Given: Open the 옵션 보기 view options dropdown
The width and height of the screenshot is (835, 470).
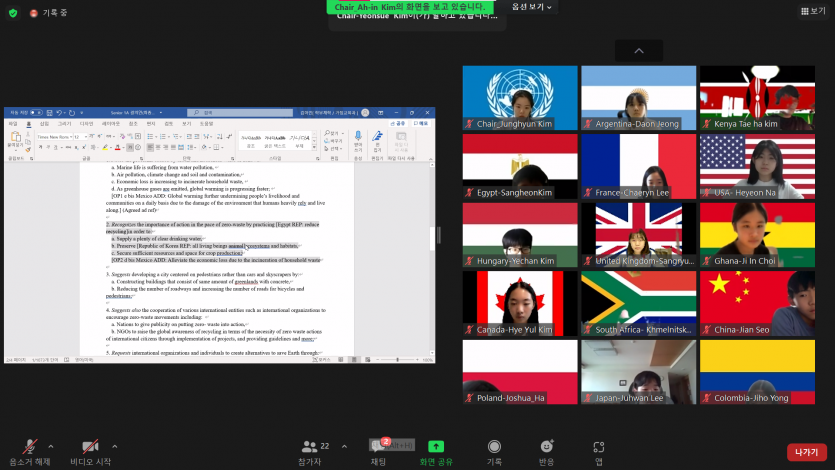Looking at the screenshot, I should coord(531,7).
